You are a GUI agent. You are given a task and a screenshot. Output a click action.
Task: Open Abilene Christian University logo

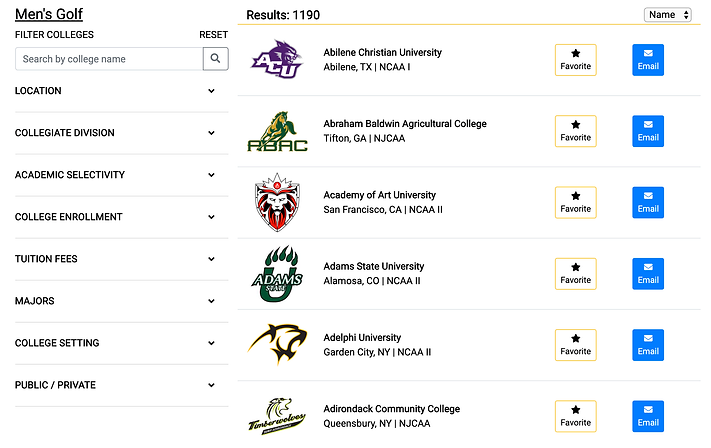(276, 59)
